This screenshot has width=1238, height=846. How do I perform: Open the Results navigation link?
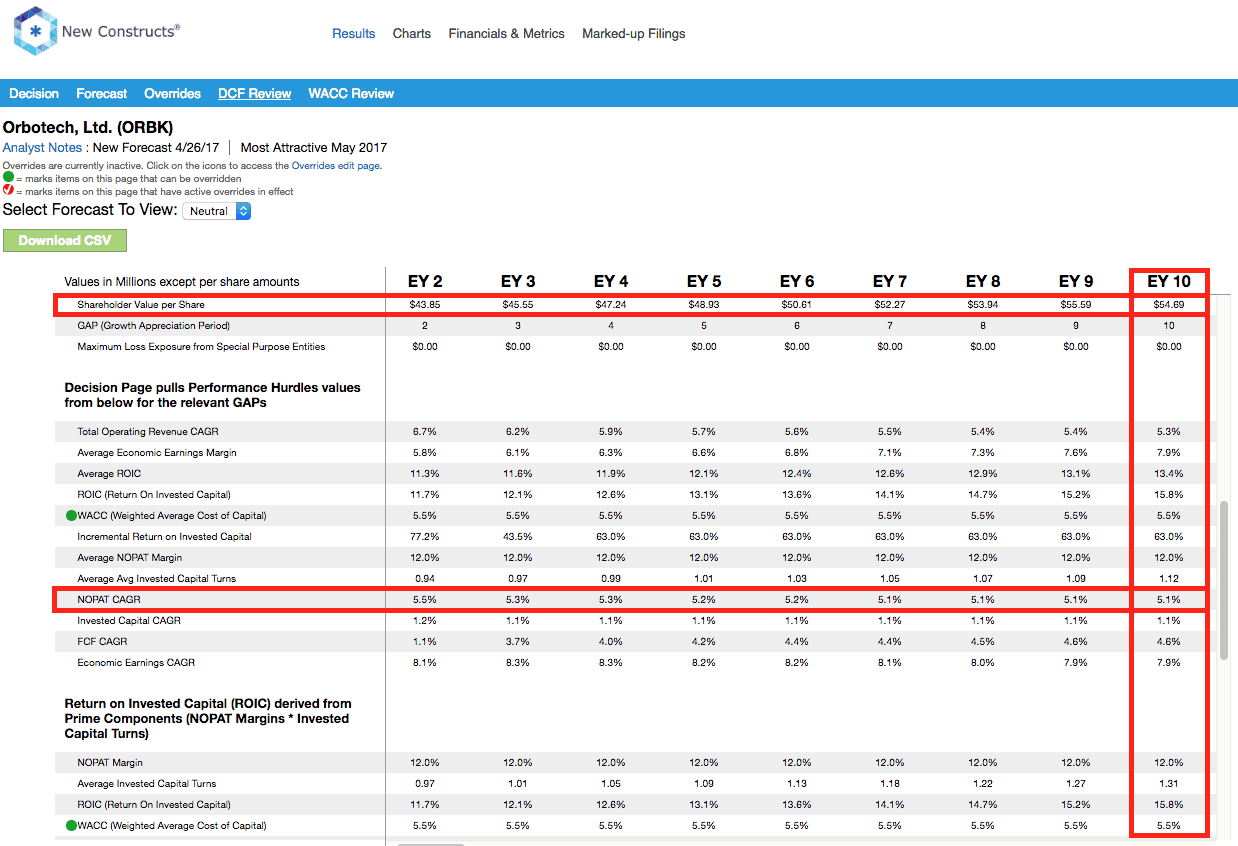coord(354,34)
